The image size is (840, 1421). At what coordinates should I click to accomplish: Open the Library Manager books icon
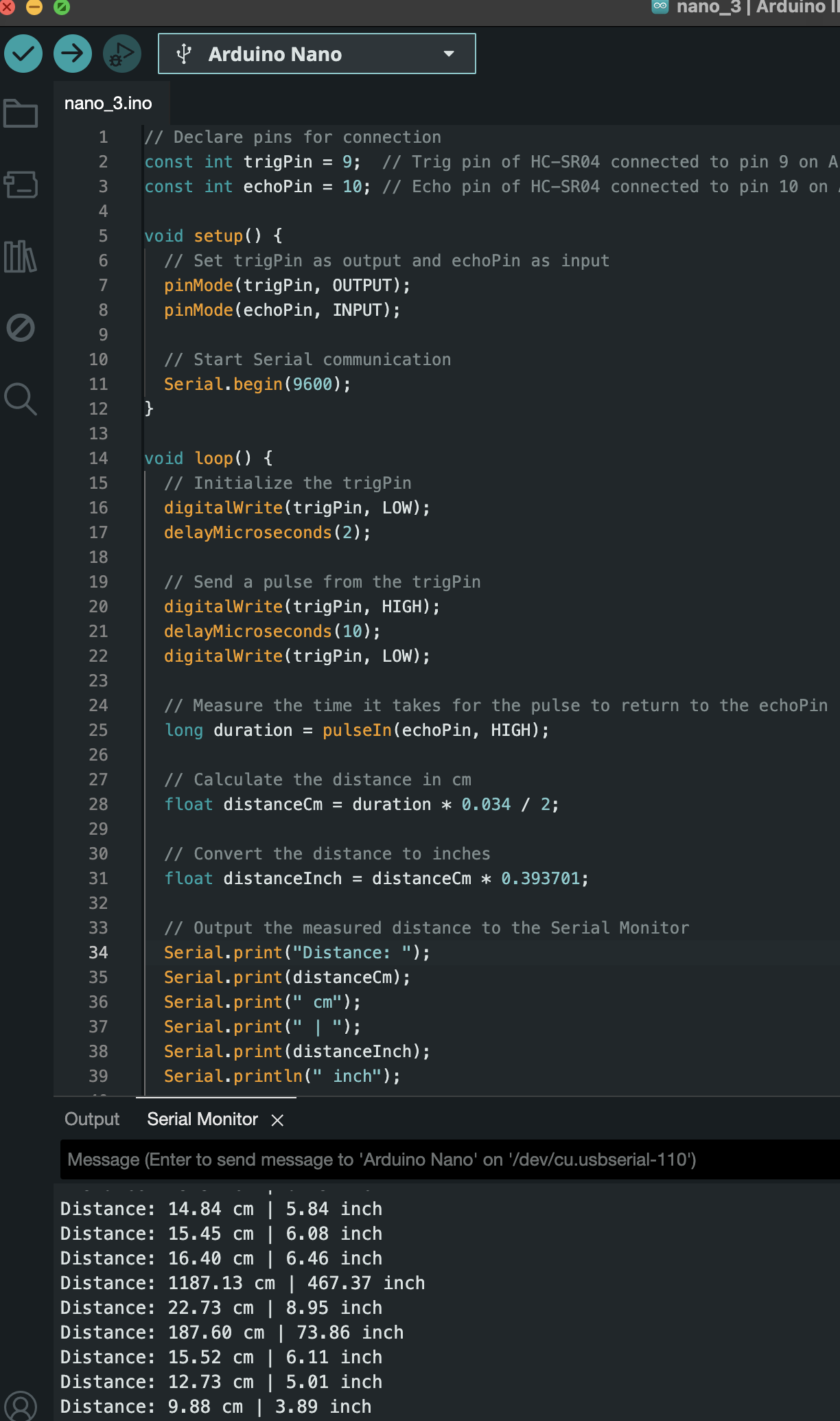coord(21,257)
